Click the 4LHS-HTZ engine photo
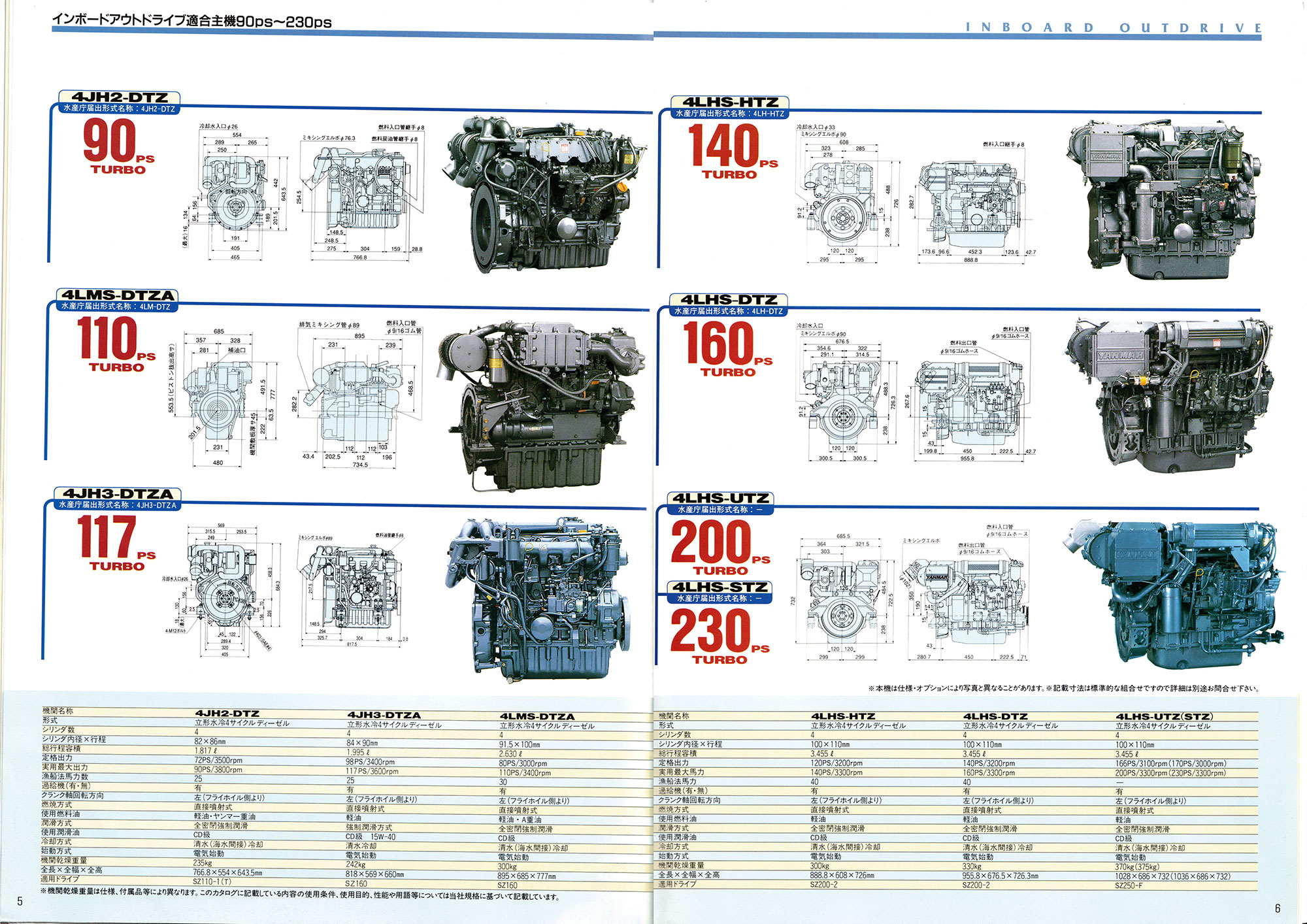 (1165, 201)
